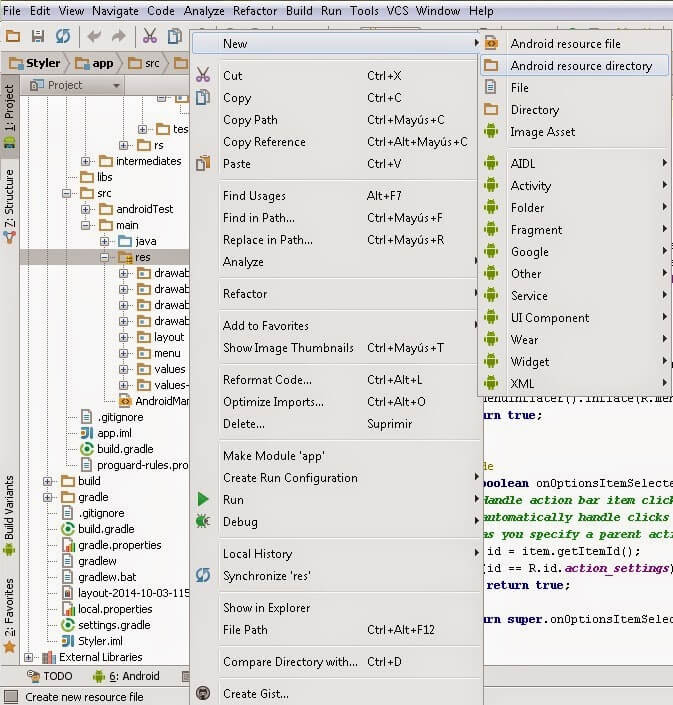Collapse the main folder node
This screenshot has height=705, width=673.
pos(85,225)
